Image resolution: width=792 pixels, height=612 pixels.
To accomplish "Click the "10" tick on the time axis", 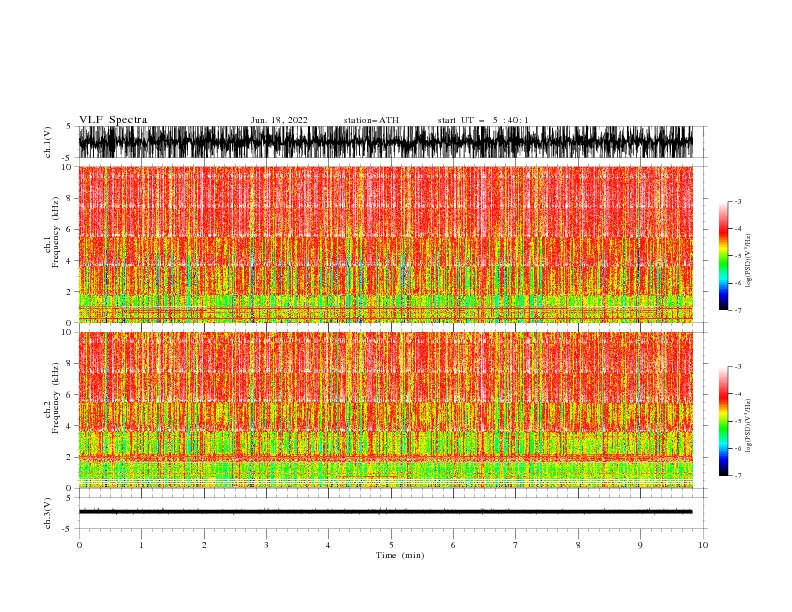I will tap(703, 545).
